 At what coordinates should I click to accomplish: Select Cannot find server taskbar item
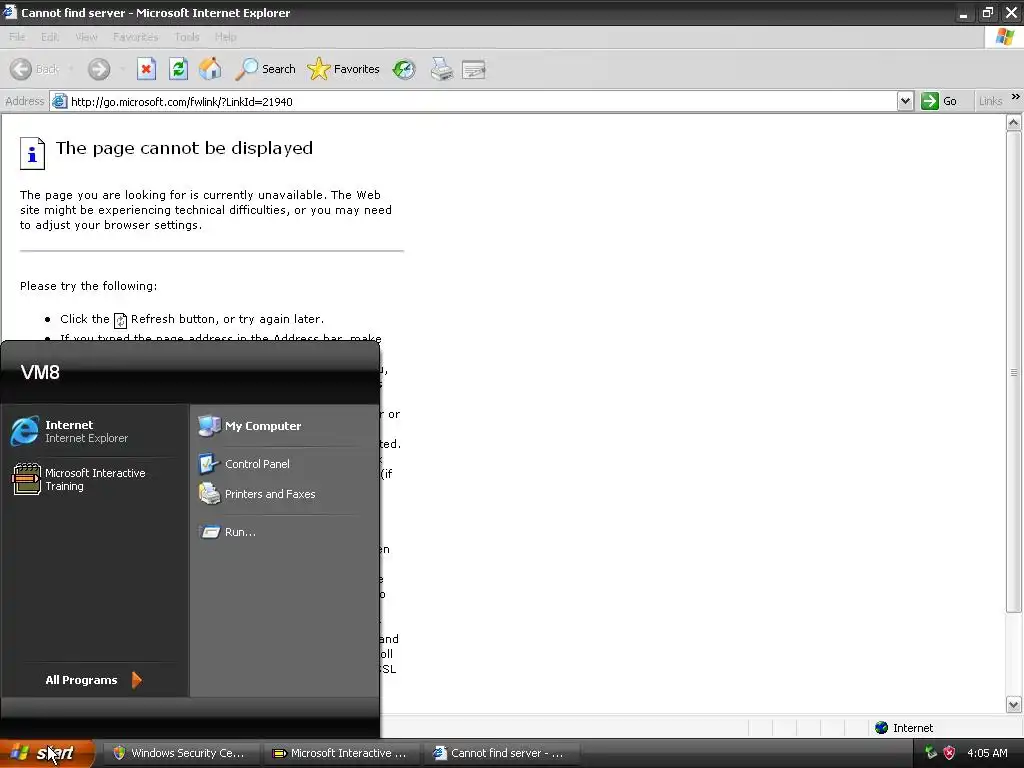coord(502,753)
